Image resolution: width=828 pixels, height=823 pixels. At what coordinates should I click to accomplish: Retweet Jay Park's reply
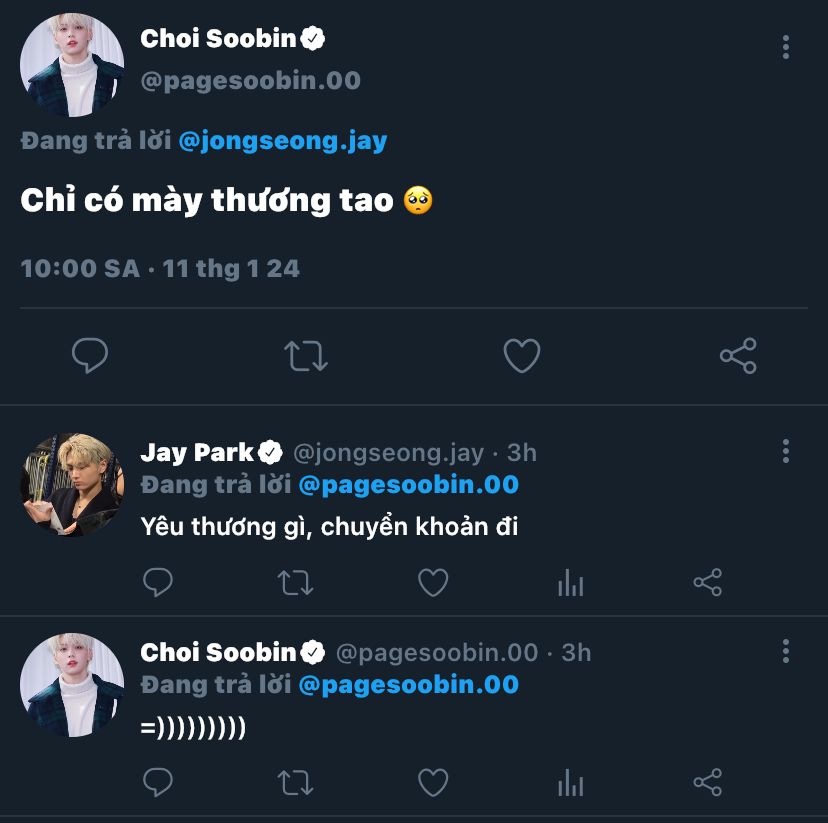coord(295,582)
